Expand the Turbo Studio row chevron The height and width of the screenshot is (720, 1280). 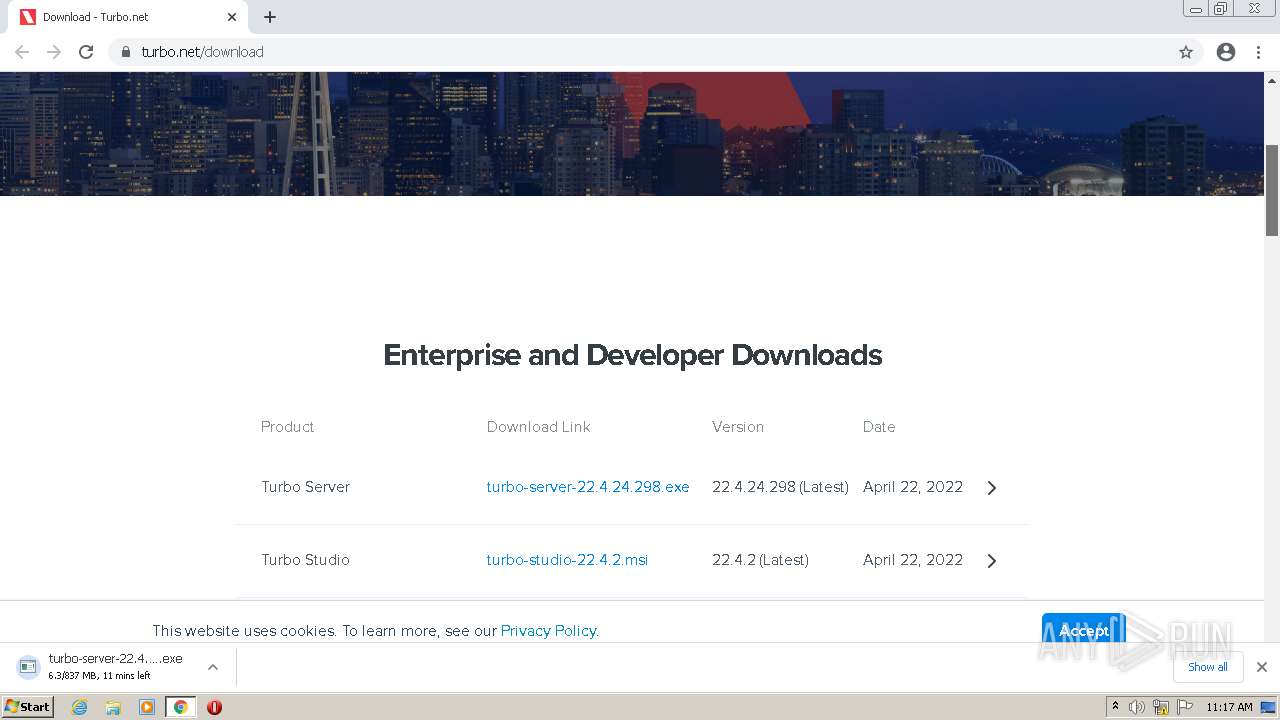coord(991,561)
